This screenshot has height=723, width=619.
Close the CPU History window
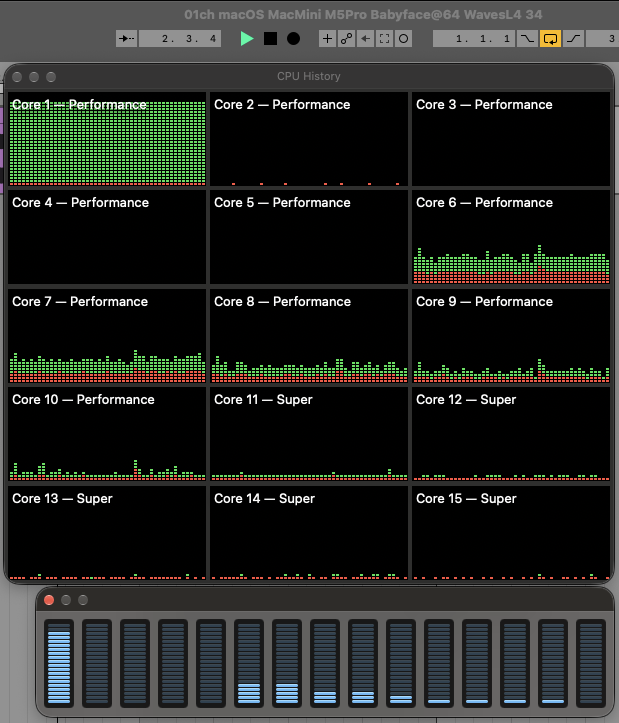17,77
